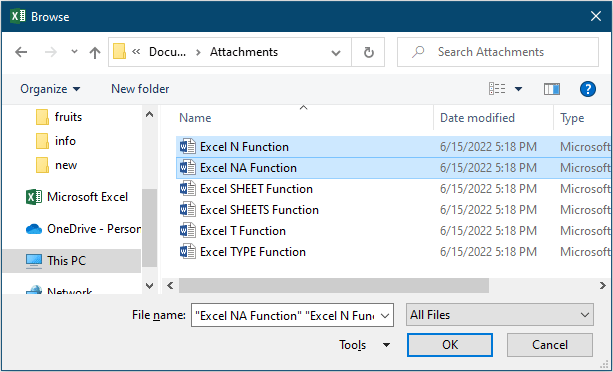Cancel the Browse dialog

[550, 345]
